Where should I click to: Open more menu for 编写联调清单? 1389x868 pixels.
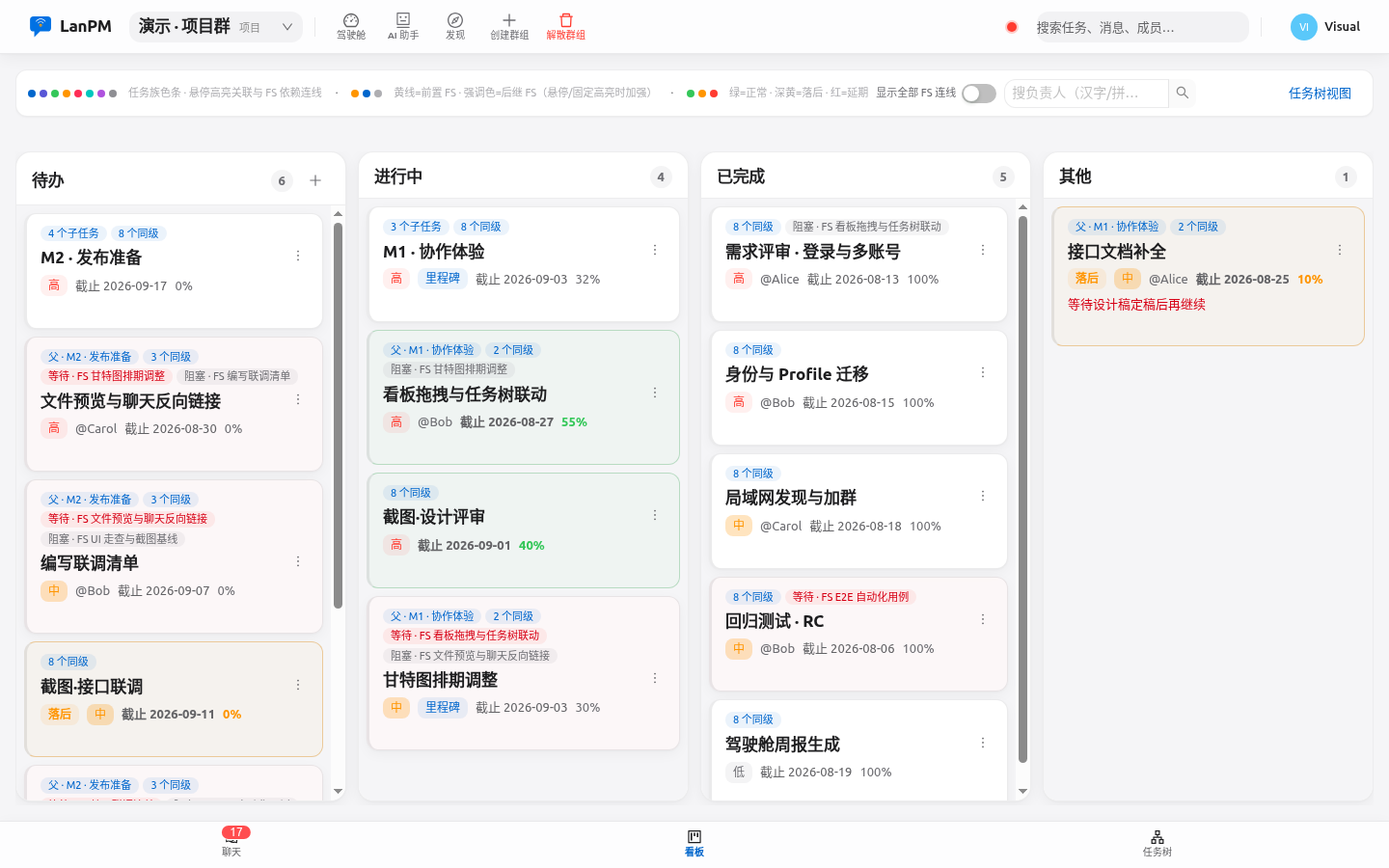[298, 562]
